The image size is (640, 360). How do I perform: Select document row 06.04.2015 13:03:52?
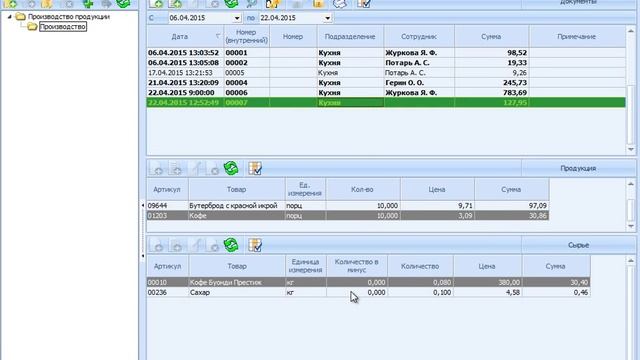[386, 53]
